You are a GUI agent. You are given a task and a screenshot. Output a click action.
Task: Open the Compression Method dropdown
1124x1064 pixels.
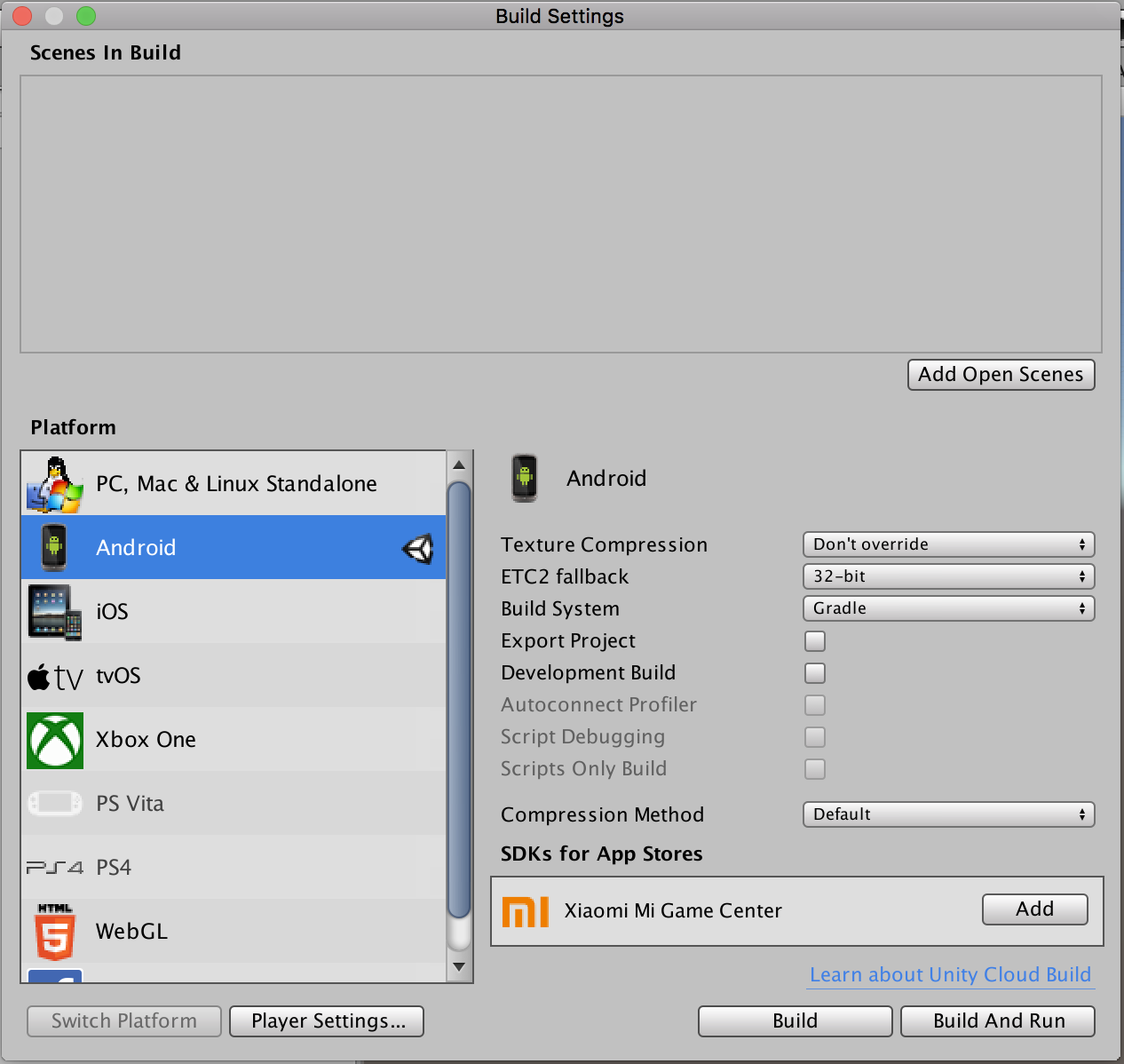pos(948,814)
